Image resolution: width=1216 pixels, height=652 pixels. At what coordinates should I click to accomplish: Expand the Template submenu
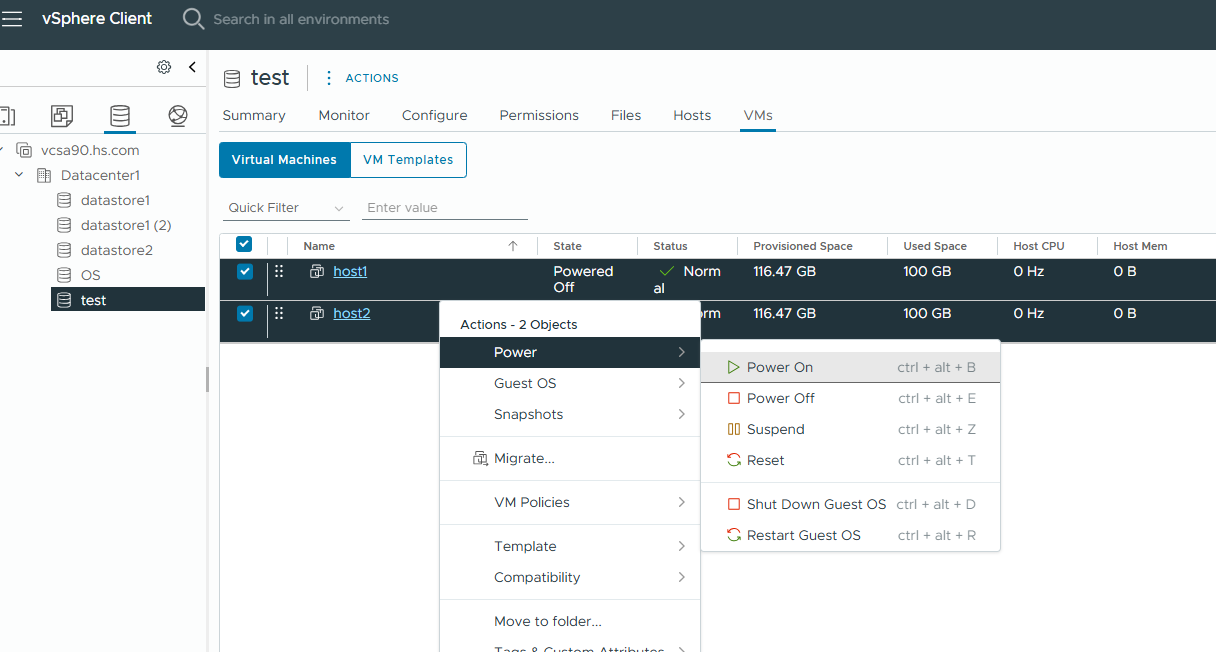(x=570, y=546)
